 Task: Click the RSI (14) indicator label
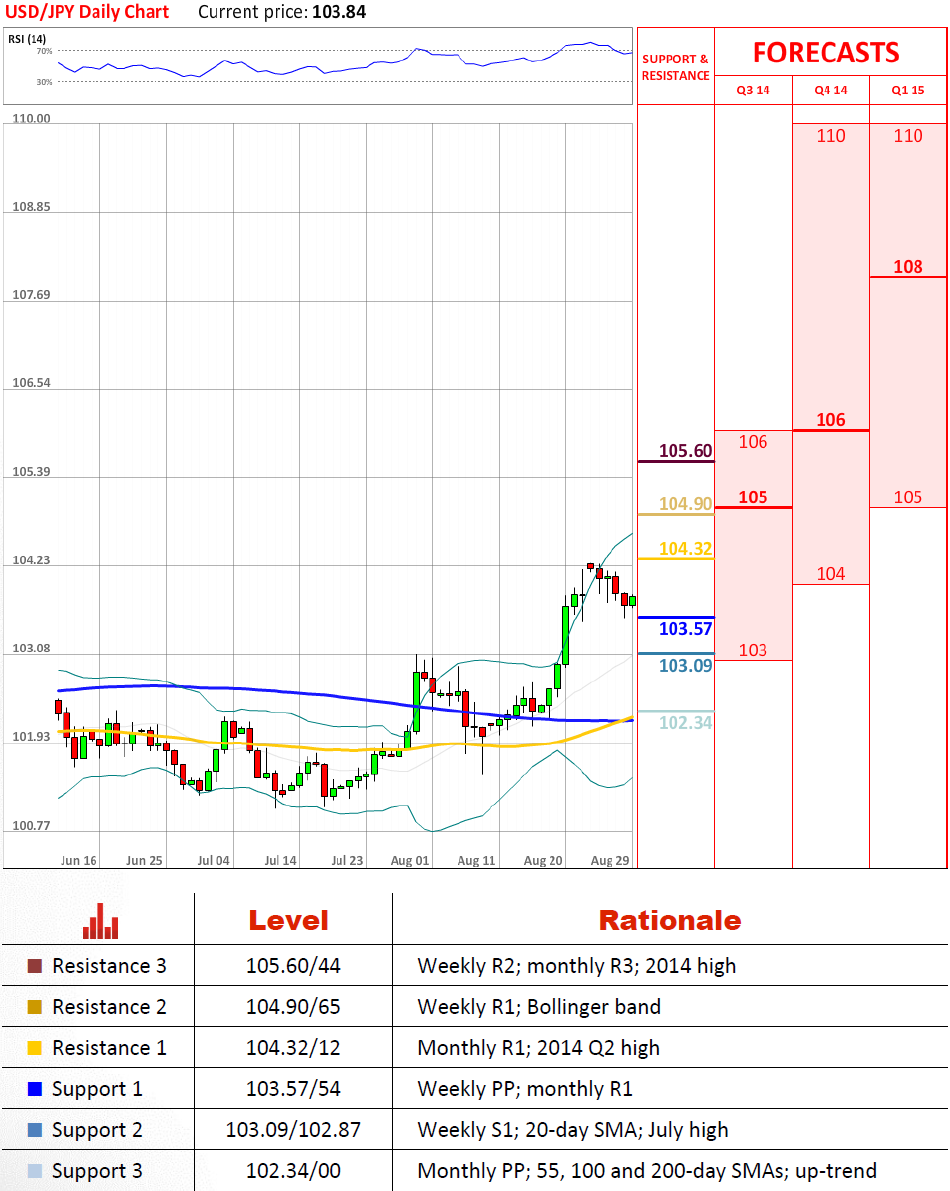27,39
